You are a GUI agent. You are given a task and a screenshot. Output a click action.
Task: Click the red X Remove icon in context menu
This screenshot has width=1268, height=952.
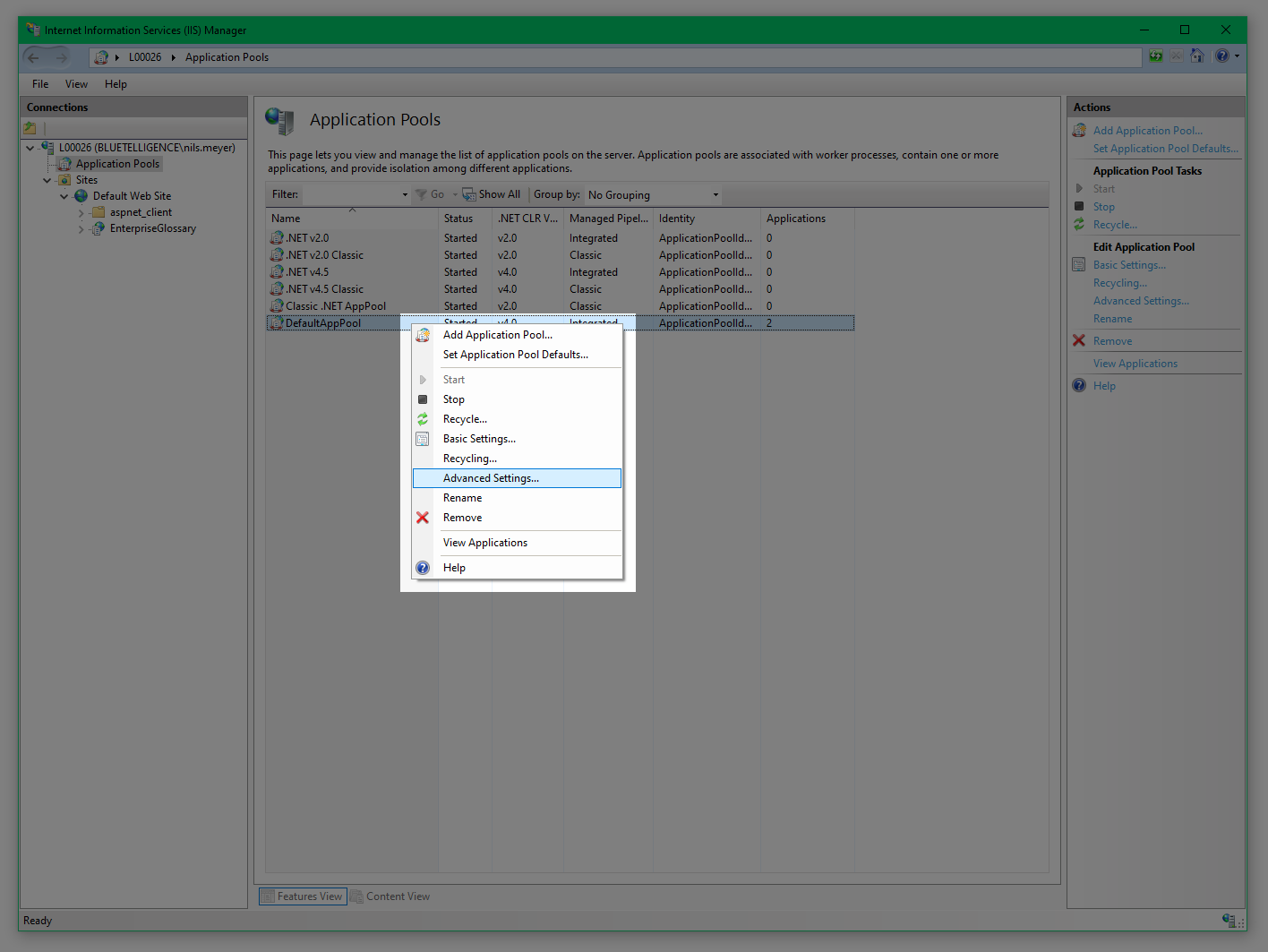(x=423, y=518)
